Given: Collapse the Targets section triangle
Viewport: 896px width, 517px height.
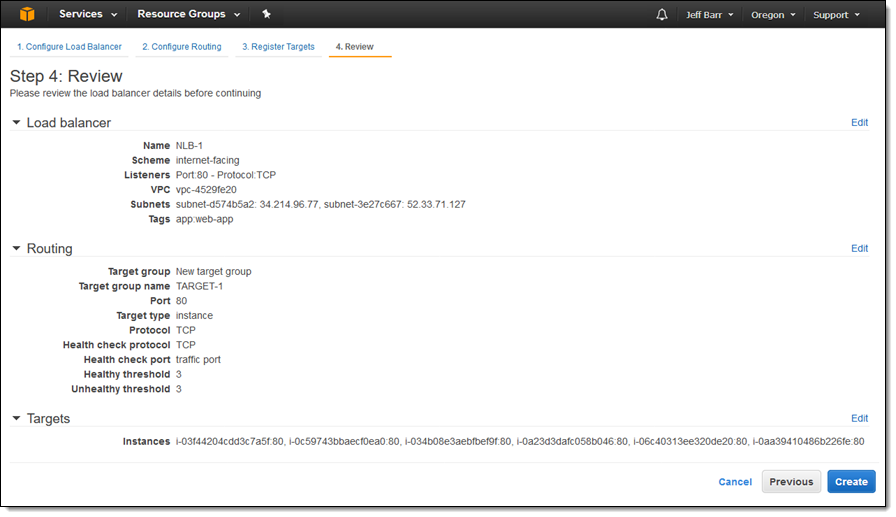Looking at the screenshot, I should click(x=16, y=419).
